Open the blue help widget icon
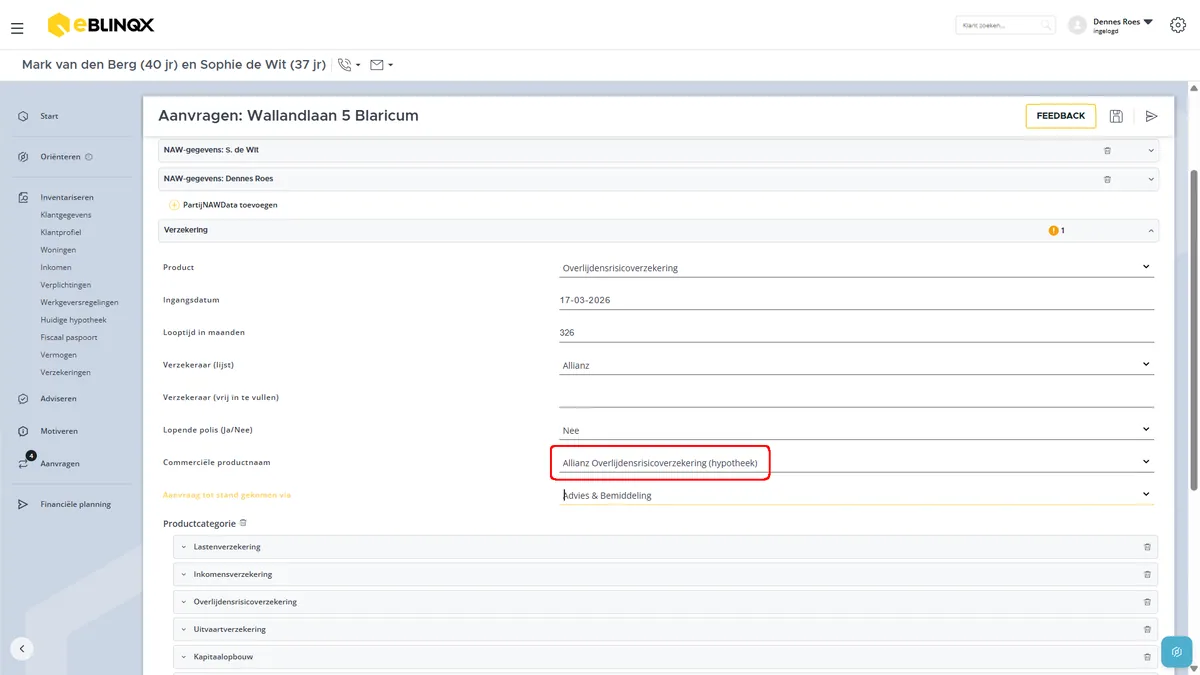 pos(1177,652)
